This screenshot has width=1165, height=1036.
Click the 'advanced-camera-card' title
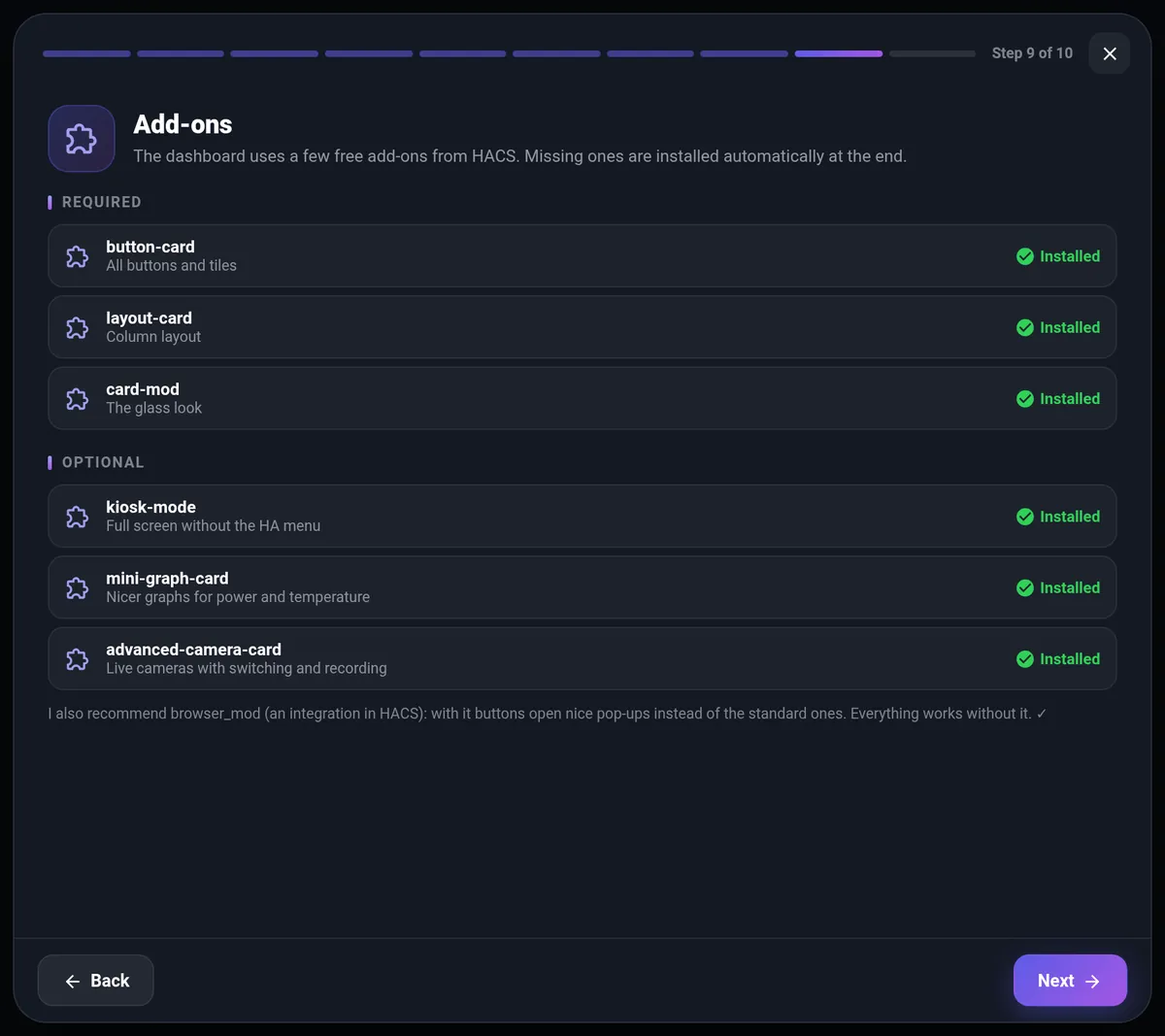click(193, 650)
